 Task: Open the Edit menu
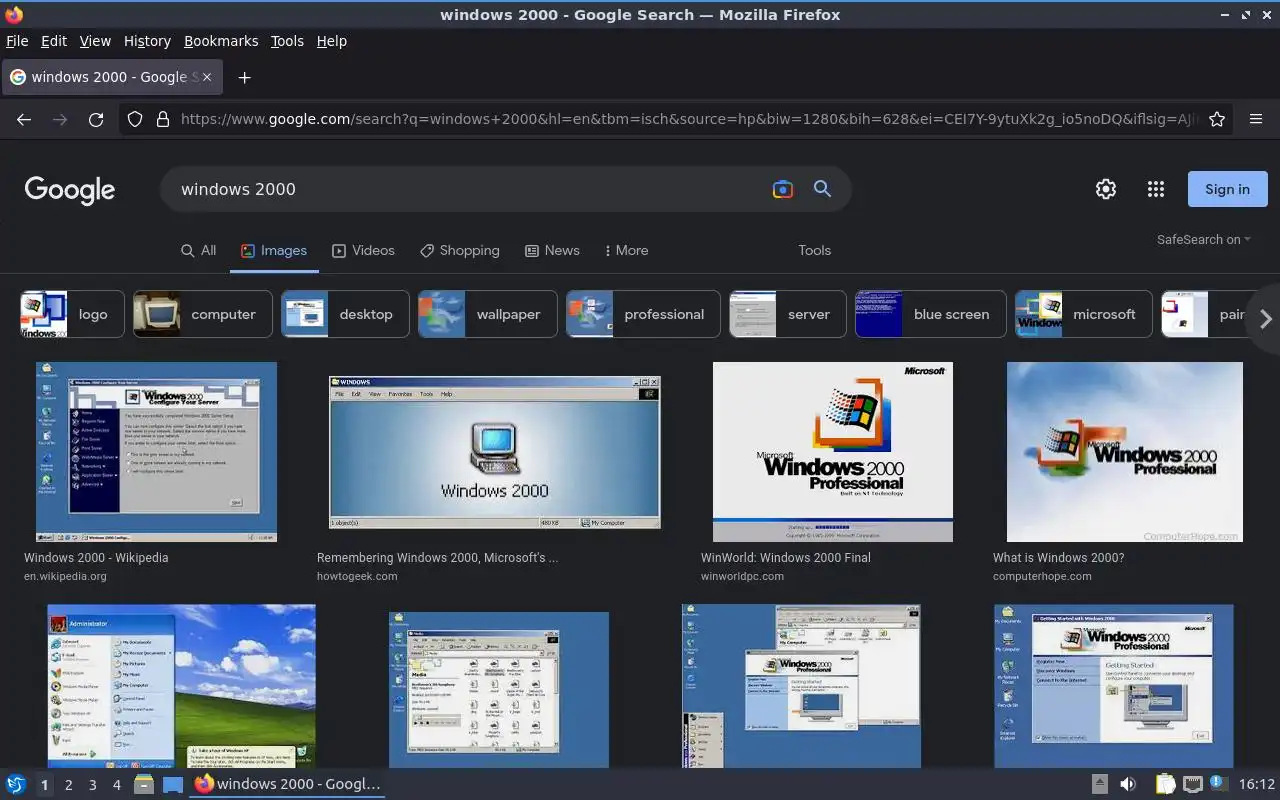[x=54, y=41]
